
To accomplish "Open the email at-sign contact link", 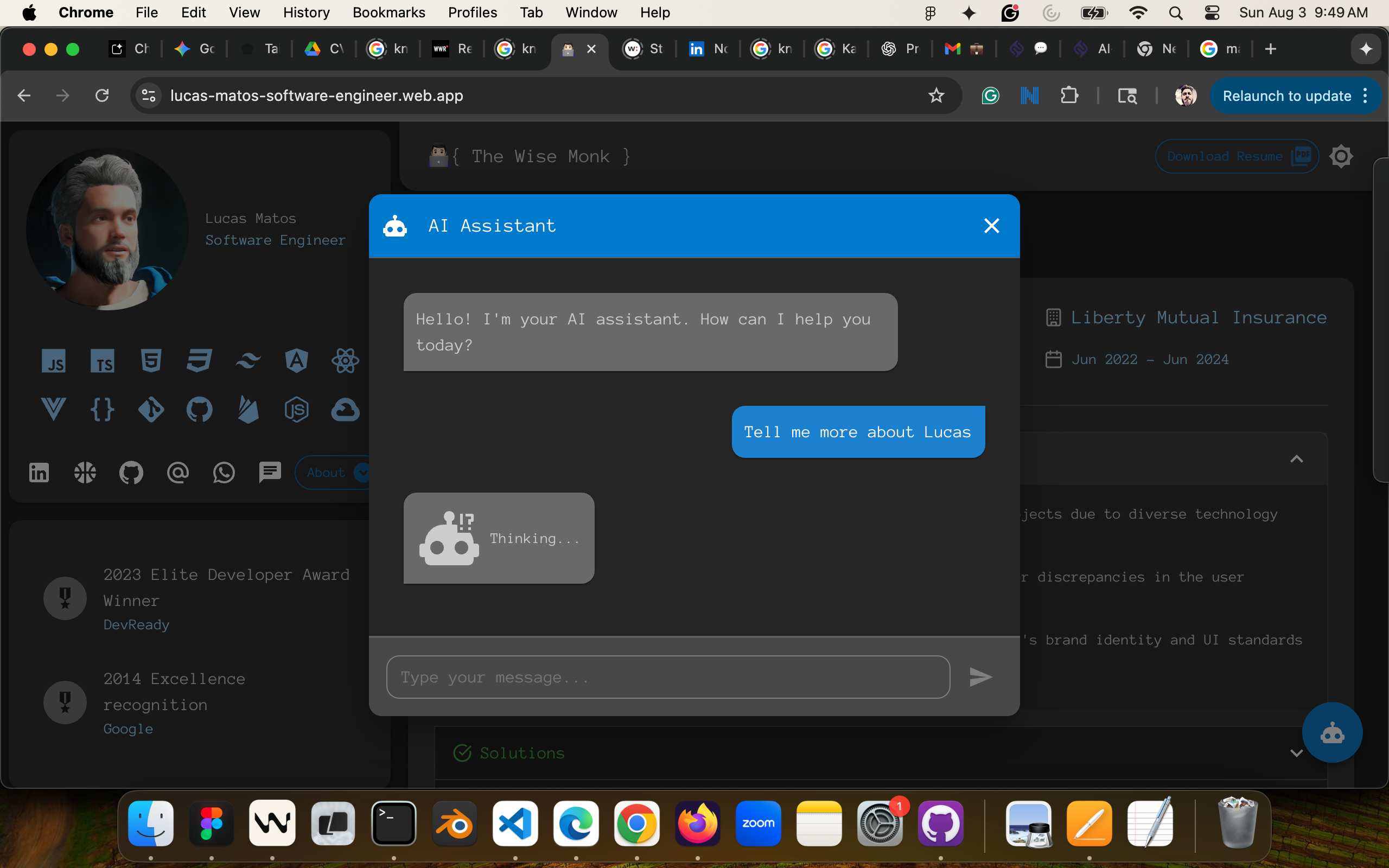I will tap(177, 473).
